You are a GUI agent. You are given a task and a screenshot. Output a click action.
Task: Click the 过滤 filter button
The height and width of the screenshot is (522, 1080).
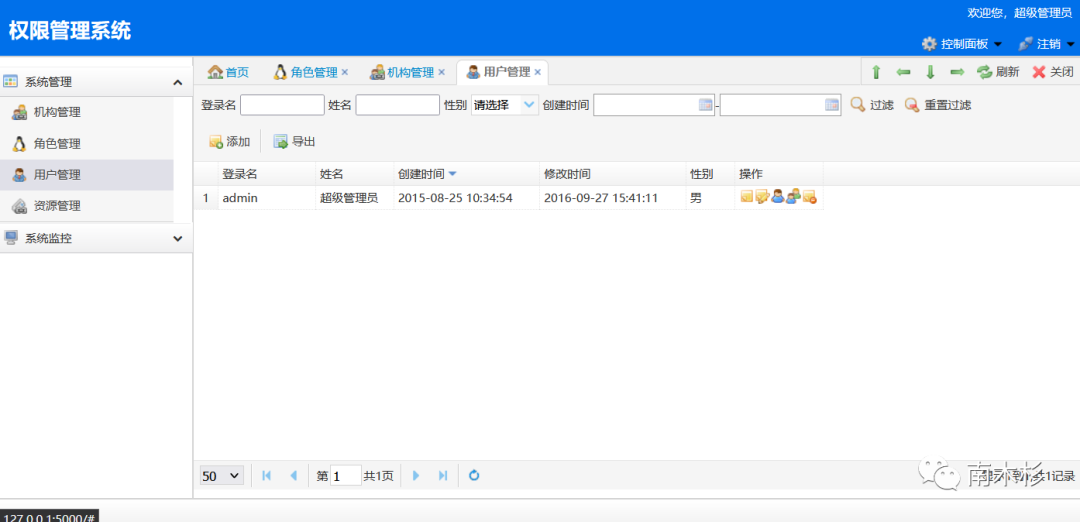(x=872, y=105)
